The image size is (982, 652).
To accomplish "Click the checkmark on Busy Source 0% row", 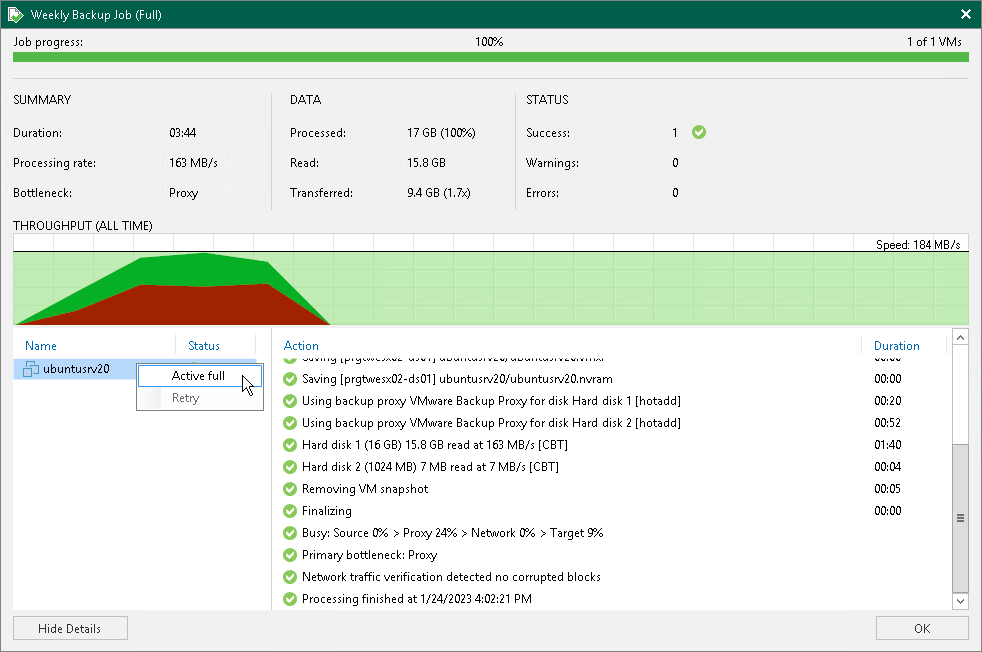I will pyautogui.click(x=290, y=533).
